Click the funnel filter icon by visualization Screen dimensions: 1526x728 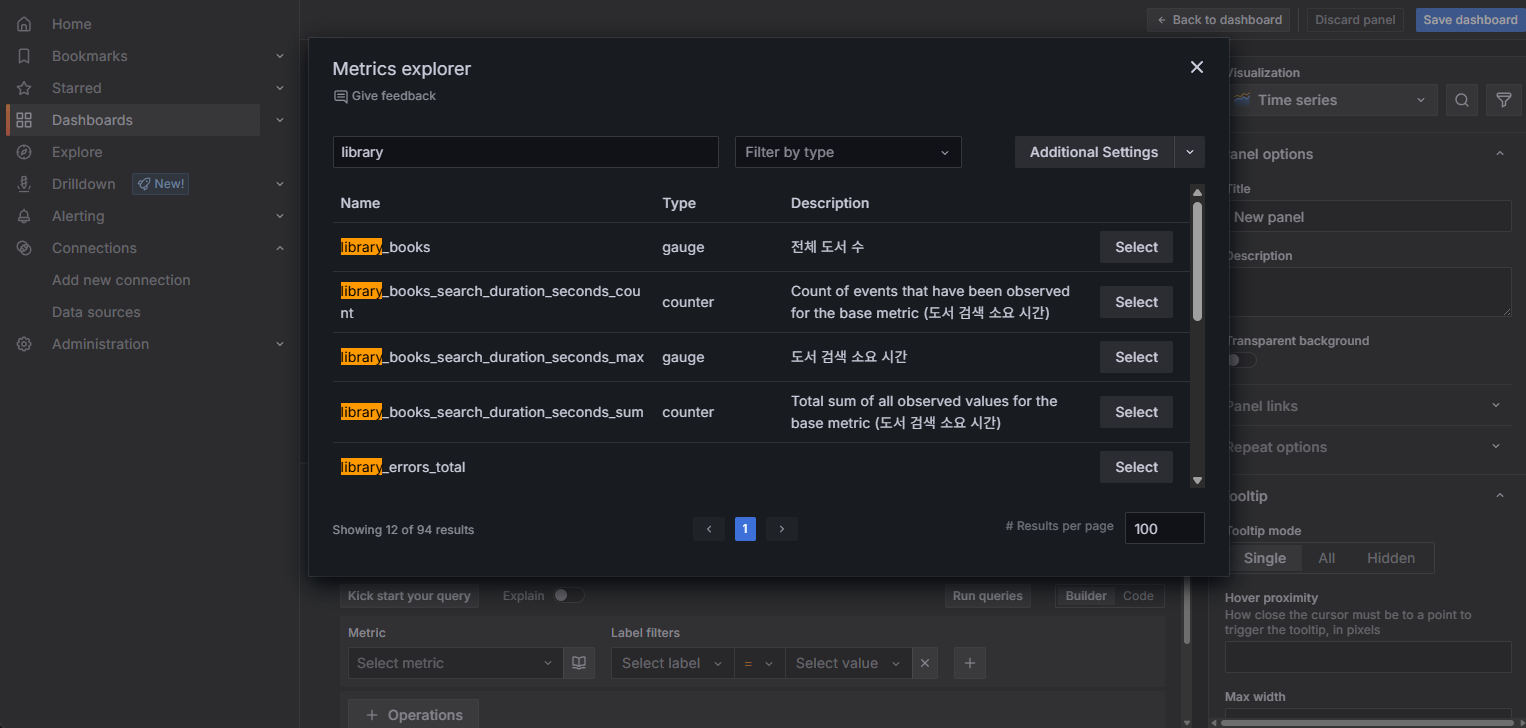(x=1503, y=100)
